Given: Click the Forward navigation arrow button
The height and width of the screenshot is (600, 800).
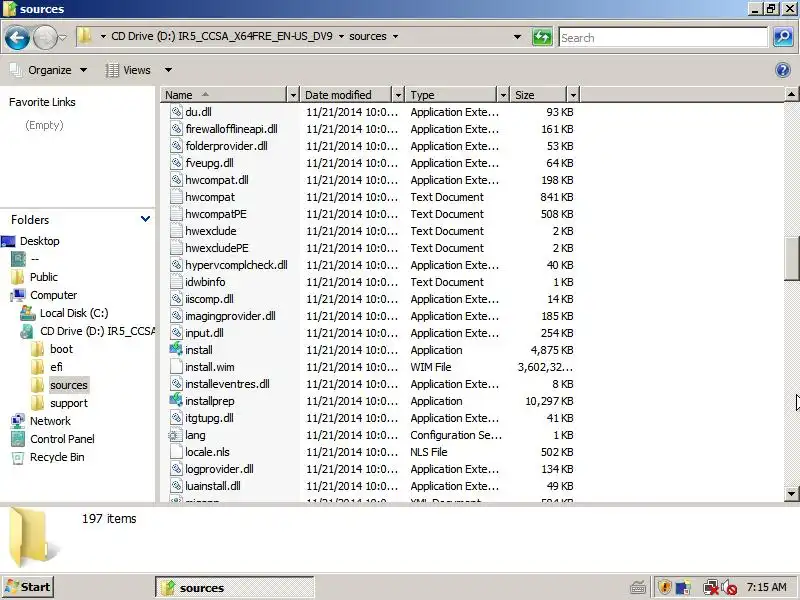Looking at the screenshot, I should 45,38.
